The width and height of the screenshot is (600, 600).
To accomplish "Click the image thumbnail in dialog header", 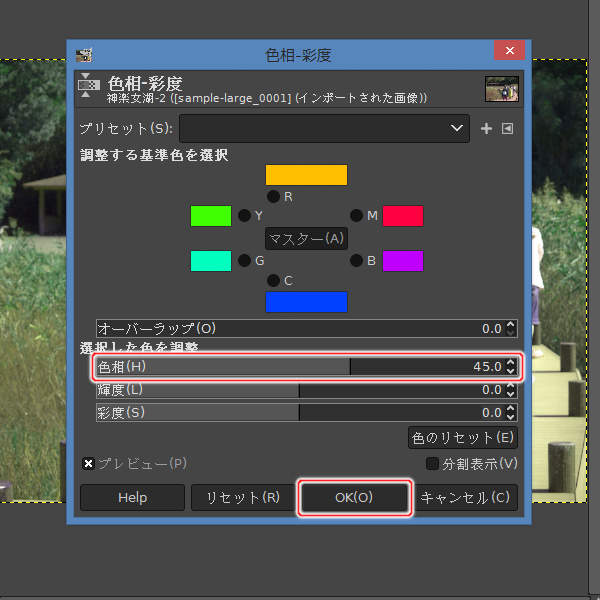I will (502, 89).
